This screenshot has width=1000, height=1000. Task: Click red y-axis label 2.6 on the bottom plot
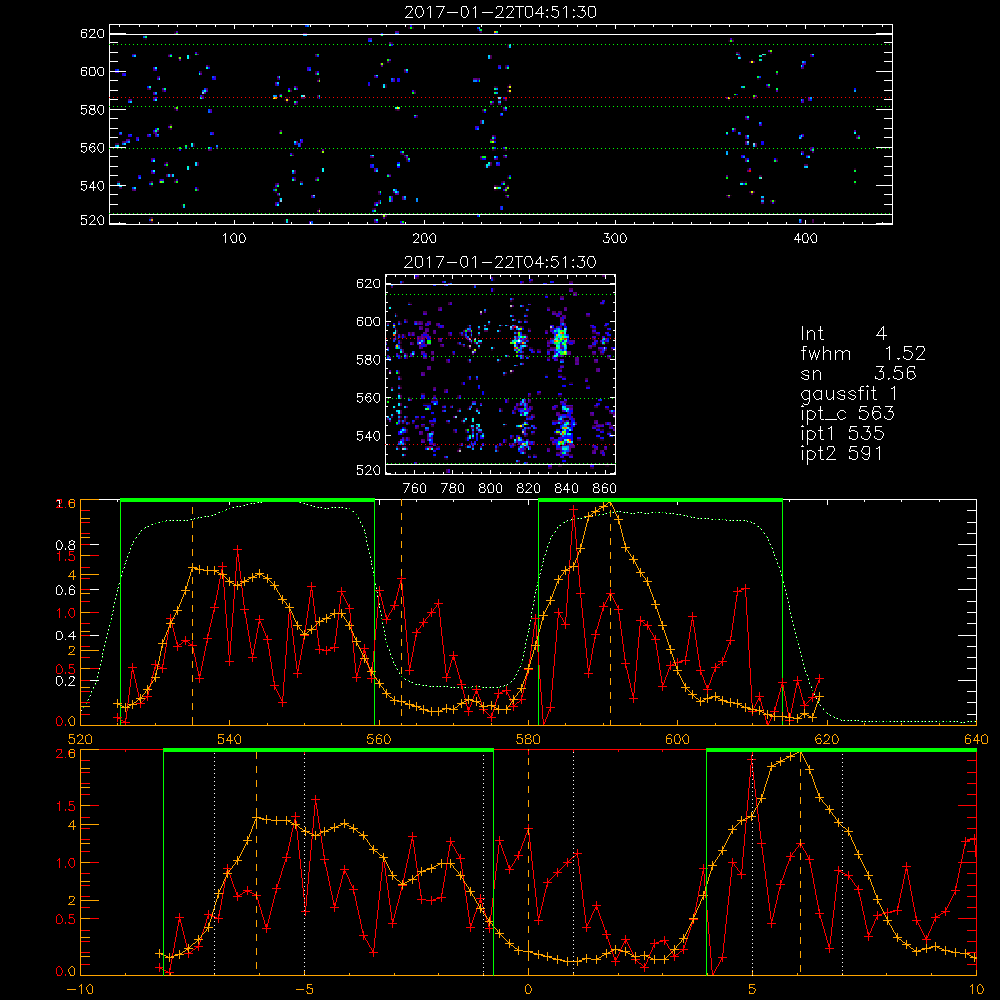pyautogui.click(x=66, y=753)
